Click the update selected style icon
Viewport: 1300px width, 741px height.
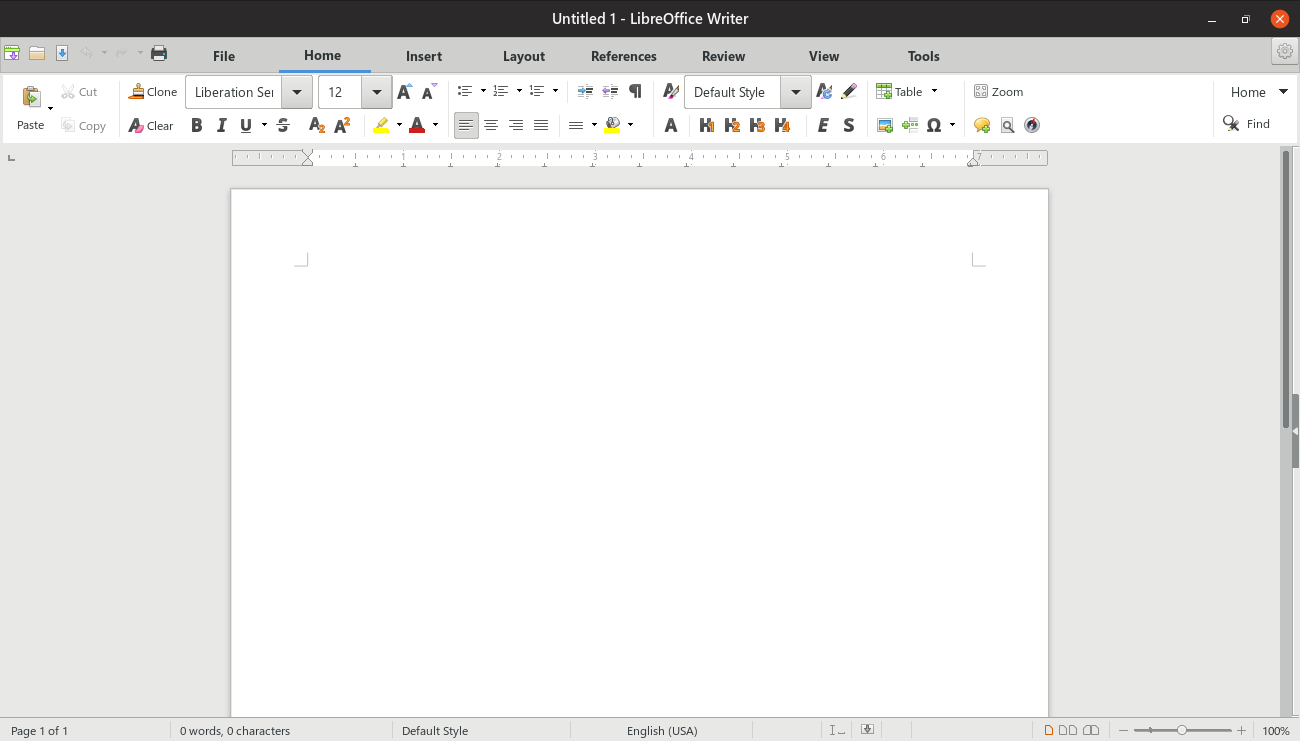coord(824,92)
